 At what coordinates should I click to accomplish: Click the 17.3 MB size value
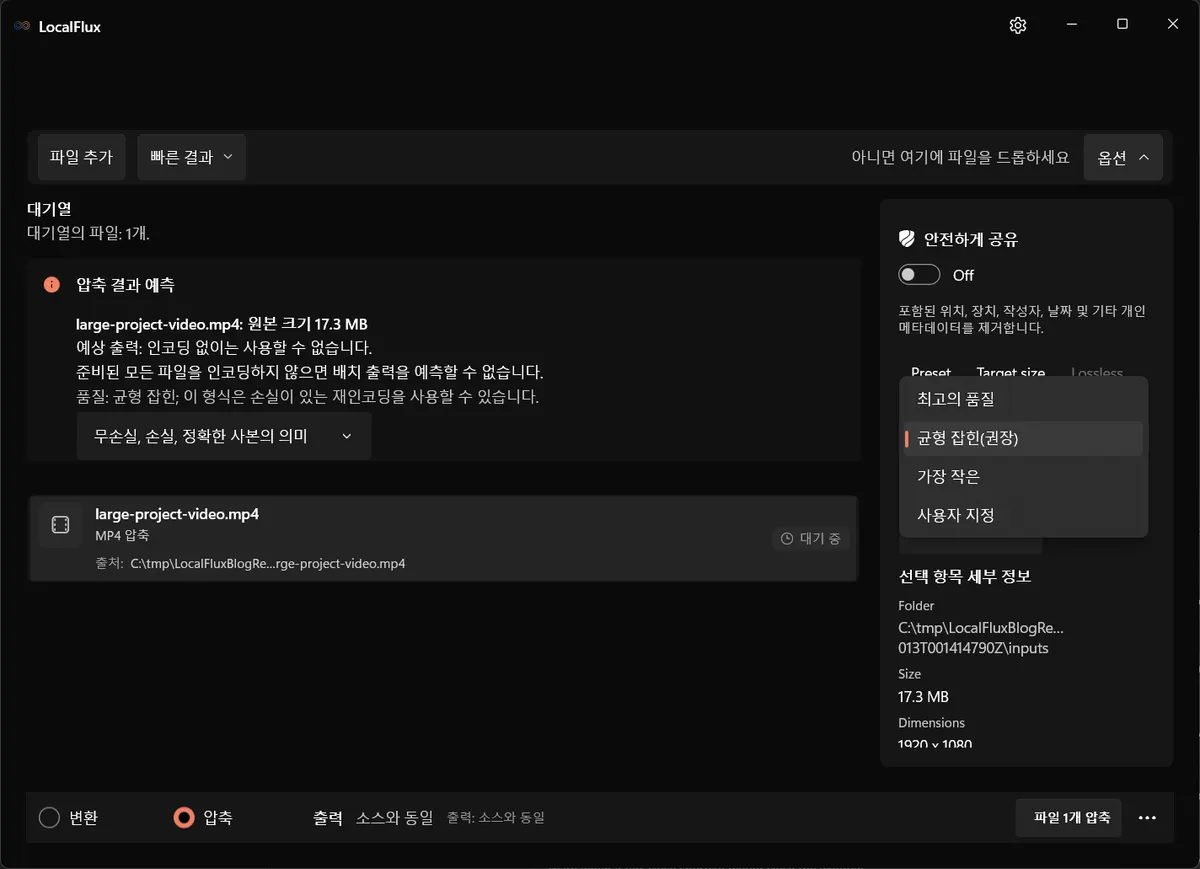click(x=923, y=697)
